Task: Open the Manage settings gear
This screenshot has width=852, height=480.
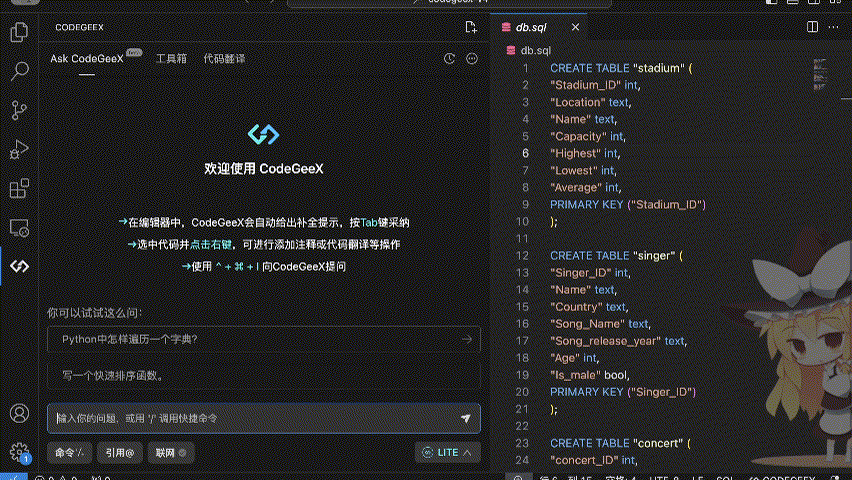Action: [x=19, y=451]
